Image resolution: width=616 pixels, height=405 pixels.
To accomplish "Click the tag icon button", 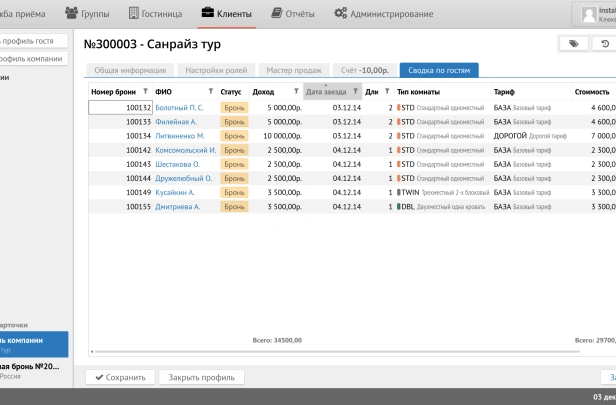I will (x=573, y=44).
